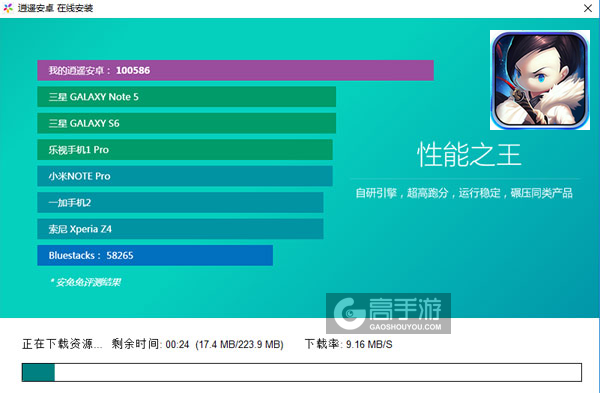Click the game character app icon
600x393 pixels.
pyautogui.click(x=540, y=80)
